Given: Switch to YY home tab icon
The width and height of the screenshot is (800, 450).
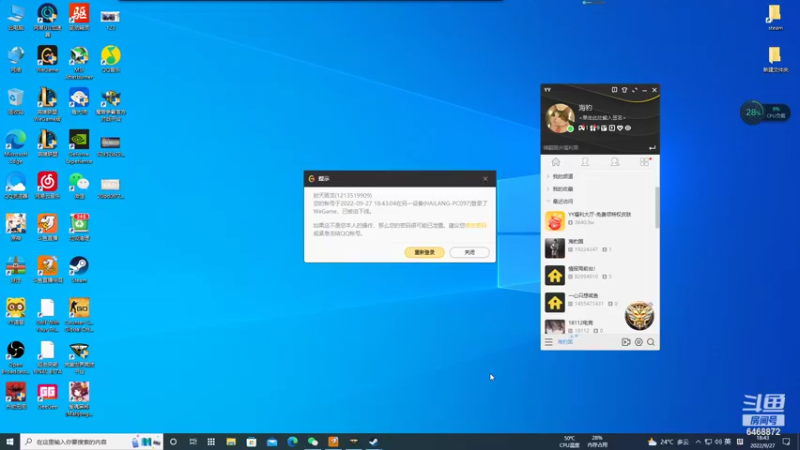Looking at the screenshot, I should pyautogui.click(x=556, y=162).
